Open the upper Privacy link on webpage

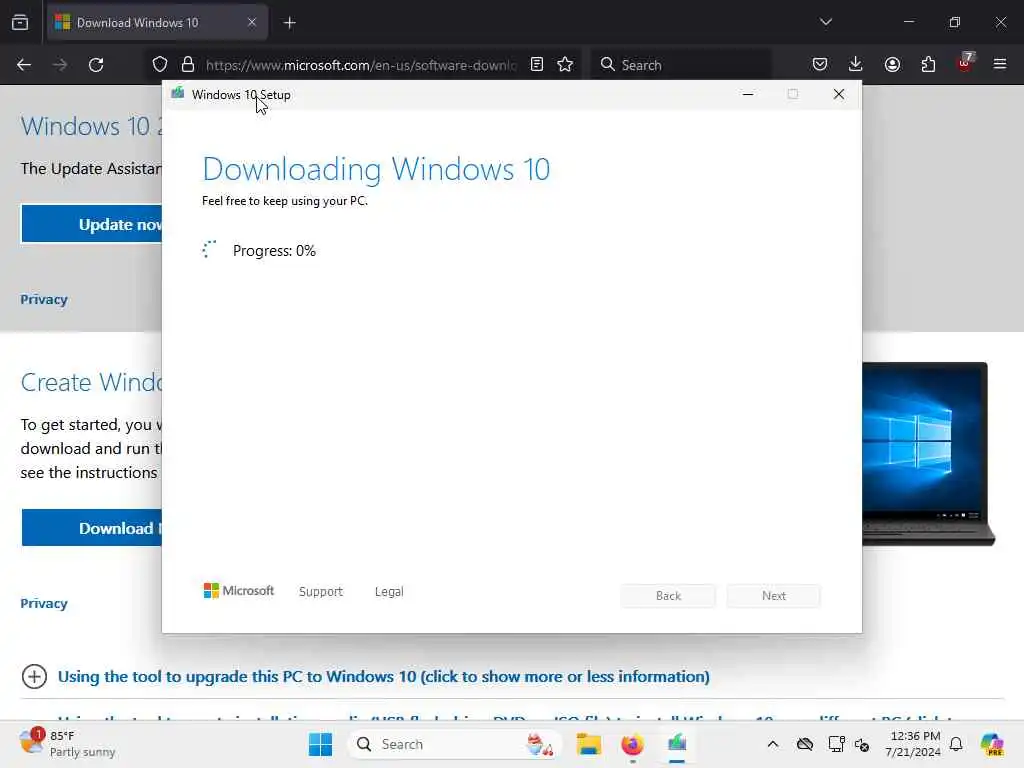tap(44, 299)
